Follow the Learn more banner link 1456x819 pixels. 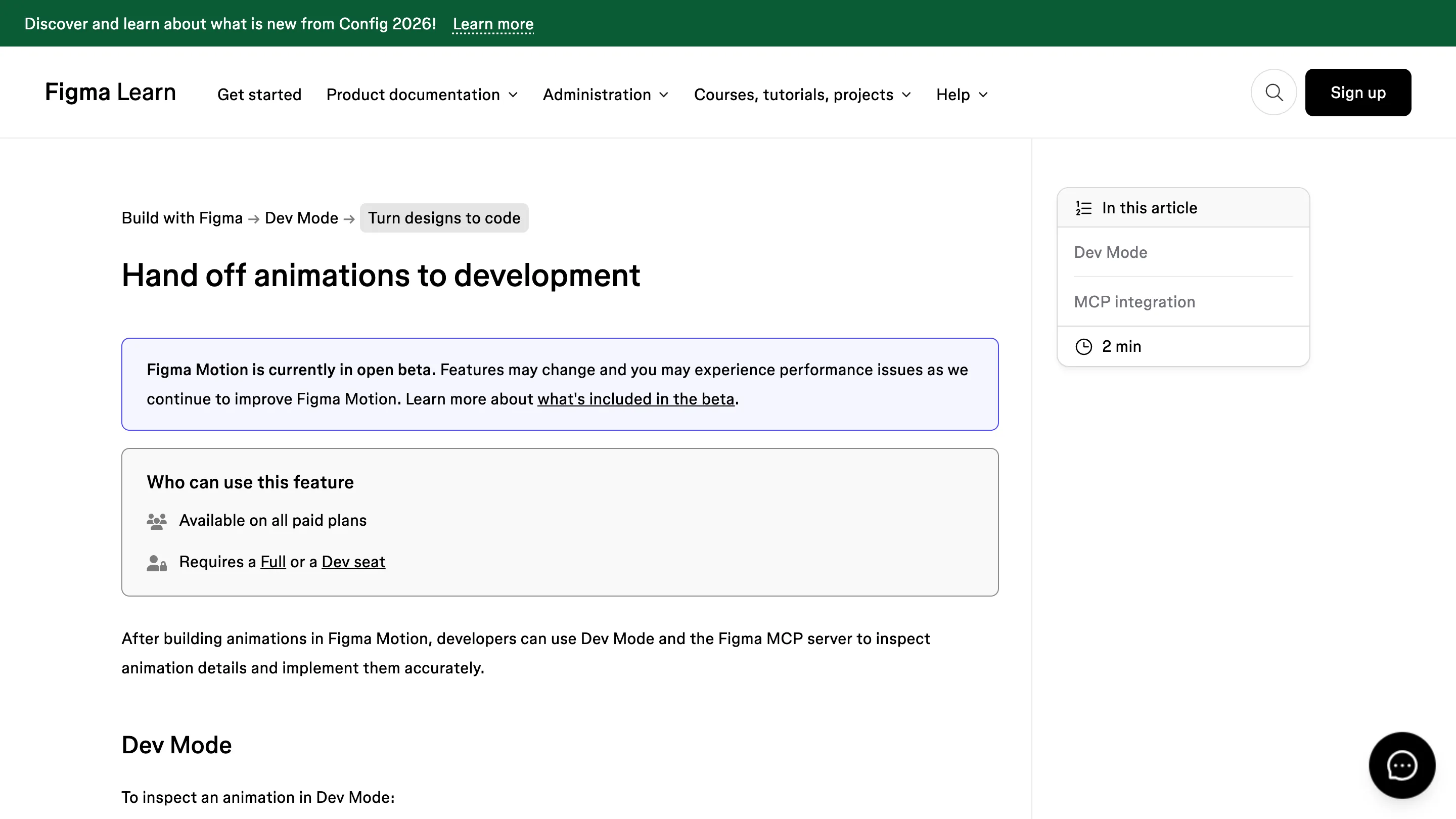click(x=493, y=24)
